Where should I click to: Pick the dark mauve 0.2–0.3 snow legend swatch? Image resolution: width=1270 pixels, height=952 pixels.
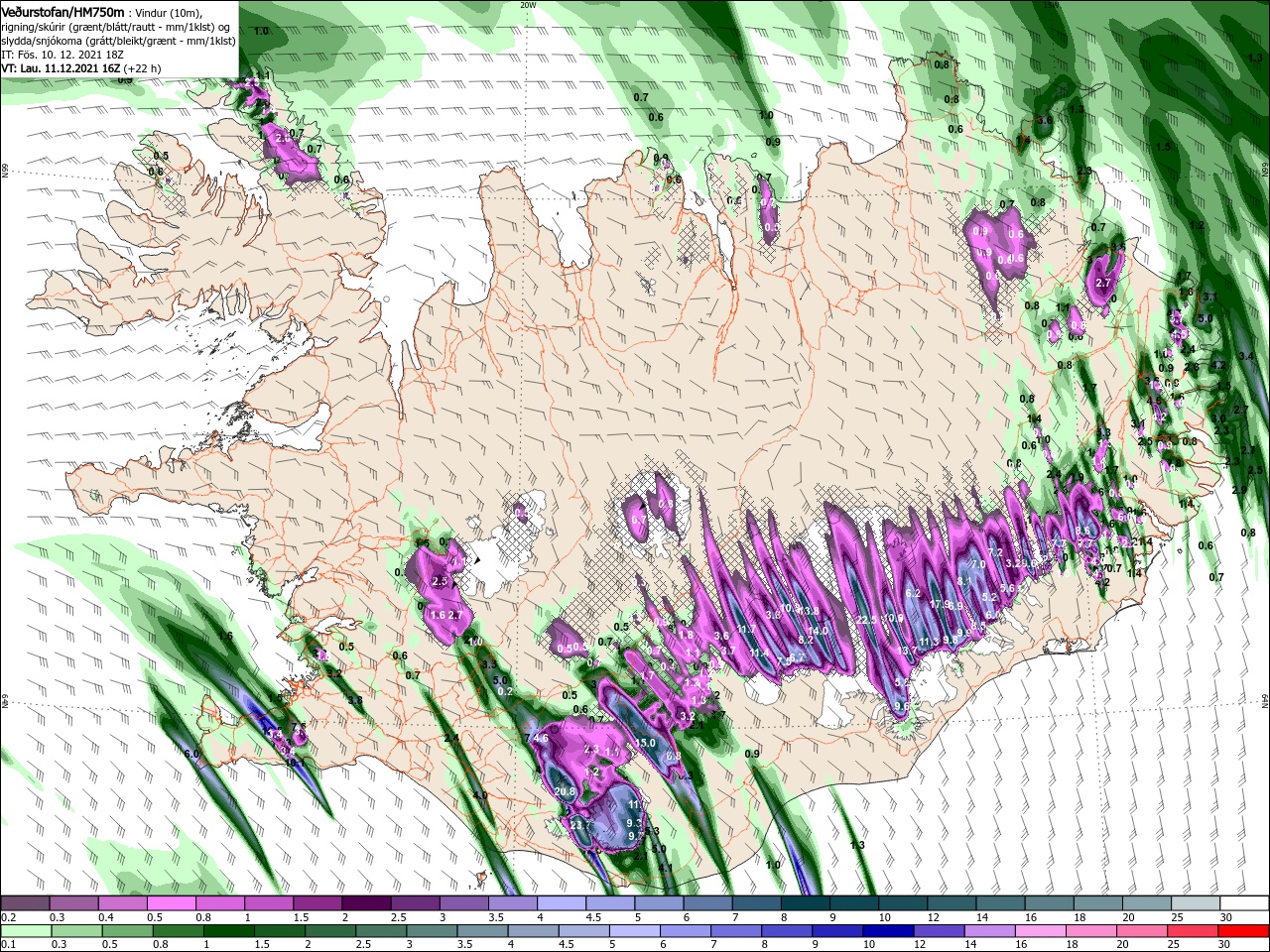pyautogui.click(x=25, y=903)
